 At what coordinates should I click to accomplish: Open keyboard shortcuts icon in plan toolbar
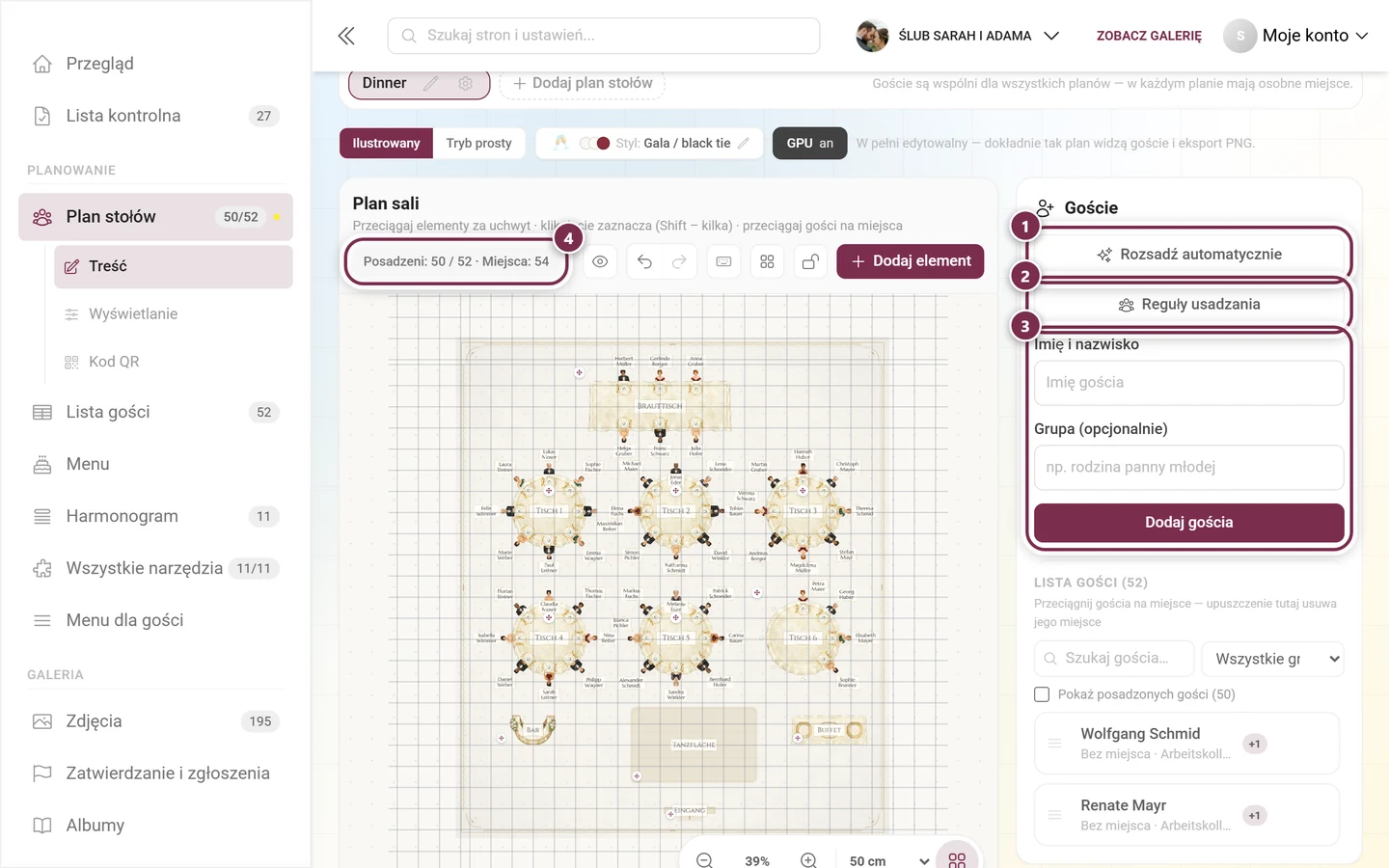[x=723, y=261]
